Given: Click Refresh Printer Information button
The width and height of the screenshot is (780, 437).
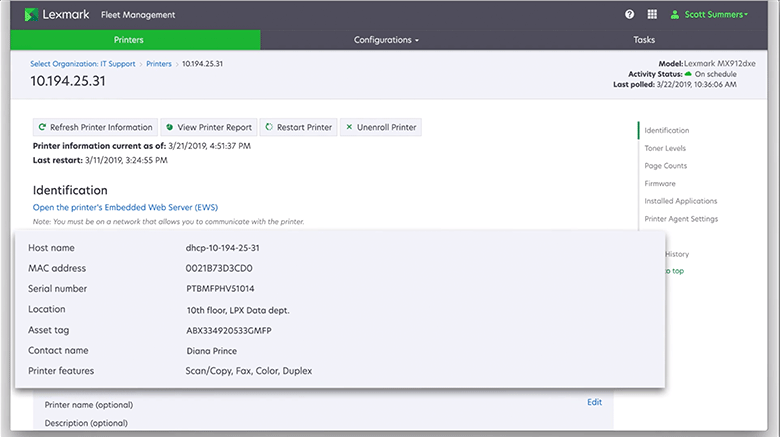Looking at the screenshot, I should [95, 127].
